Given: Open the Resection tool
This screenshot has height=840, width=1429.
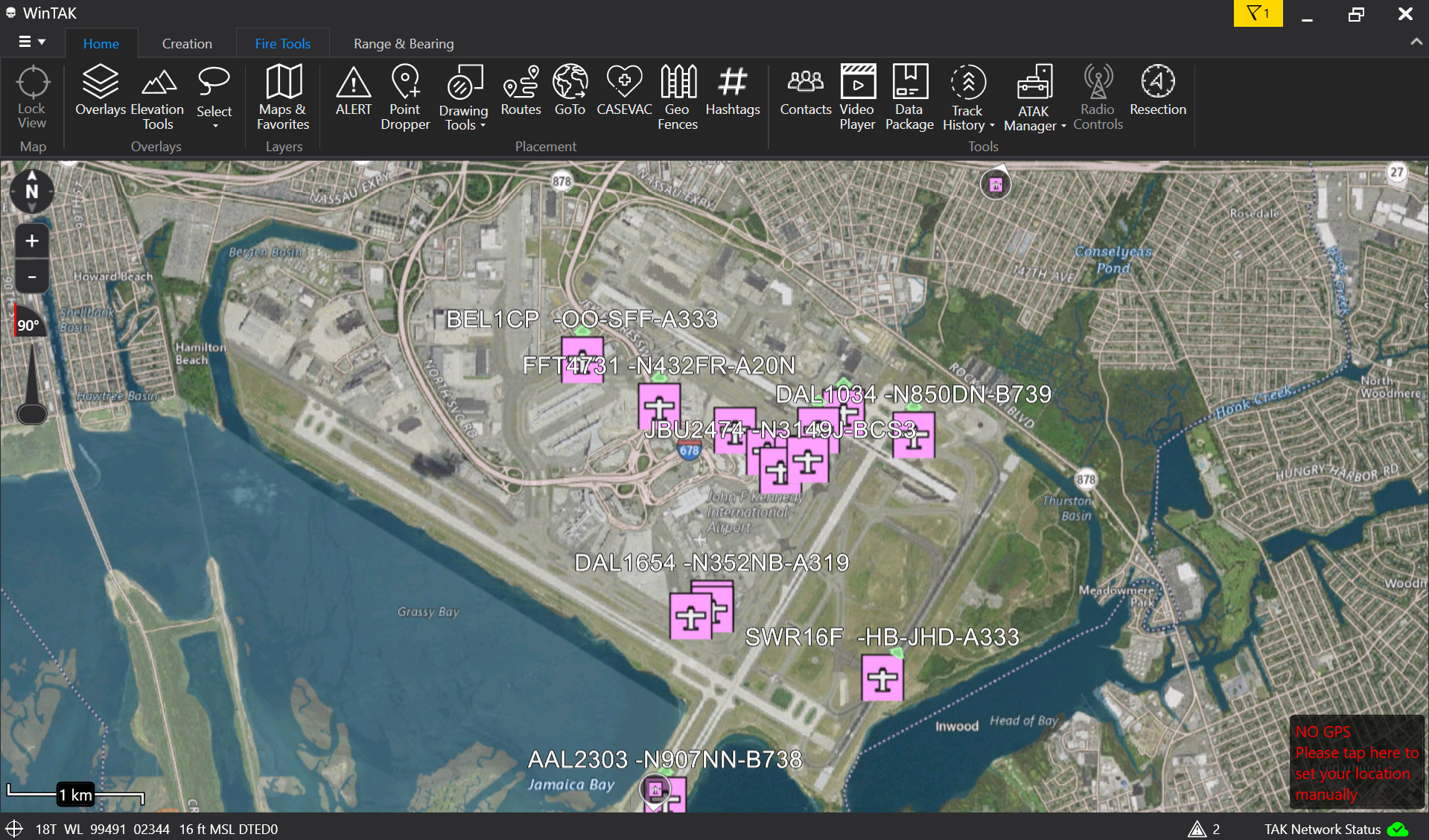Looking at the screenshot, I should (1158, 91).
